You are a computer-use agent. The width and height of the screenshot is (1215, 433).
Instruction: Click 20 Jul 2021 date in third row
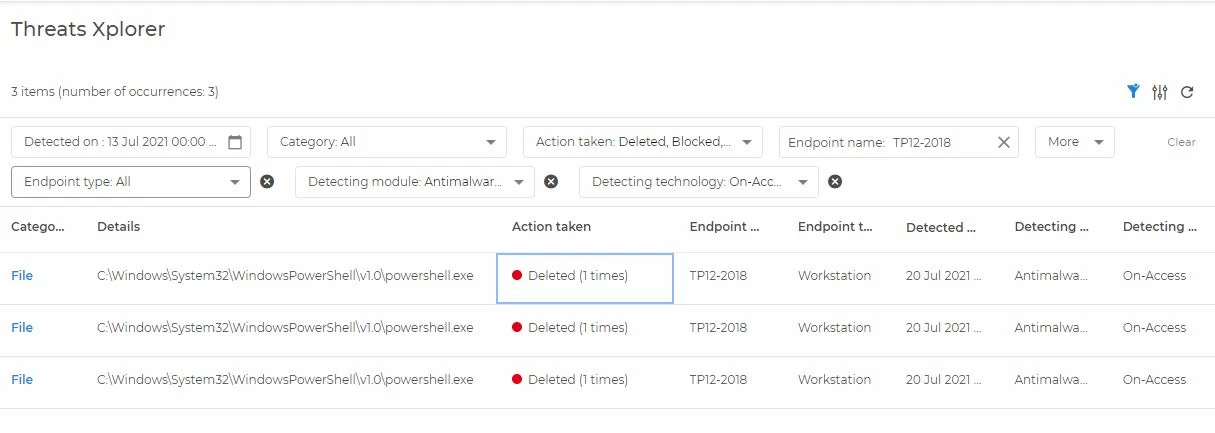tap(943, 379)
